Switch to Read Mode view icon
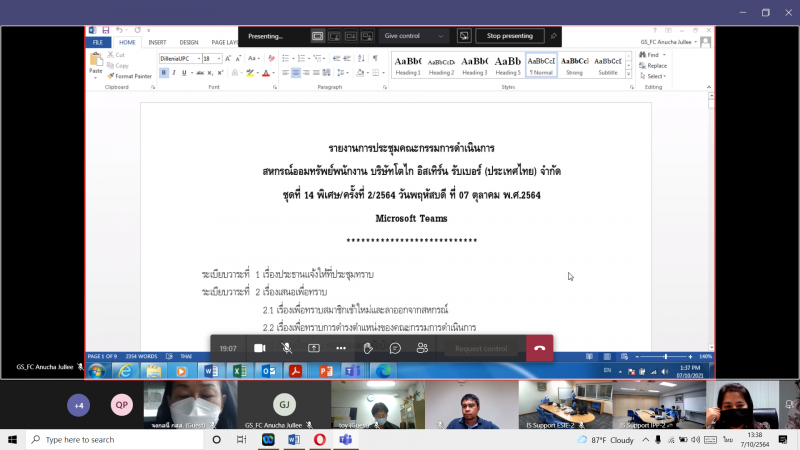Image resolution: width=800 pixels, height=450 pixels. tap(589, 357)
